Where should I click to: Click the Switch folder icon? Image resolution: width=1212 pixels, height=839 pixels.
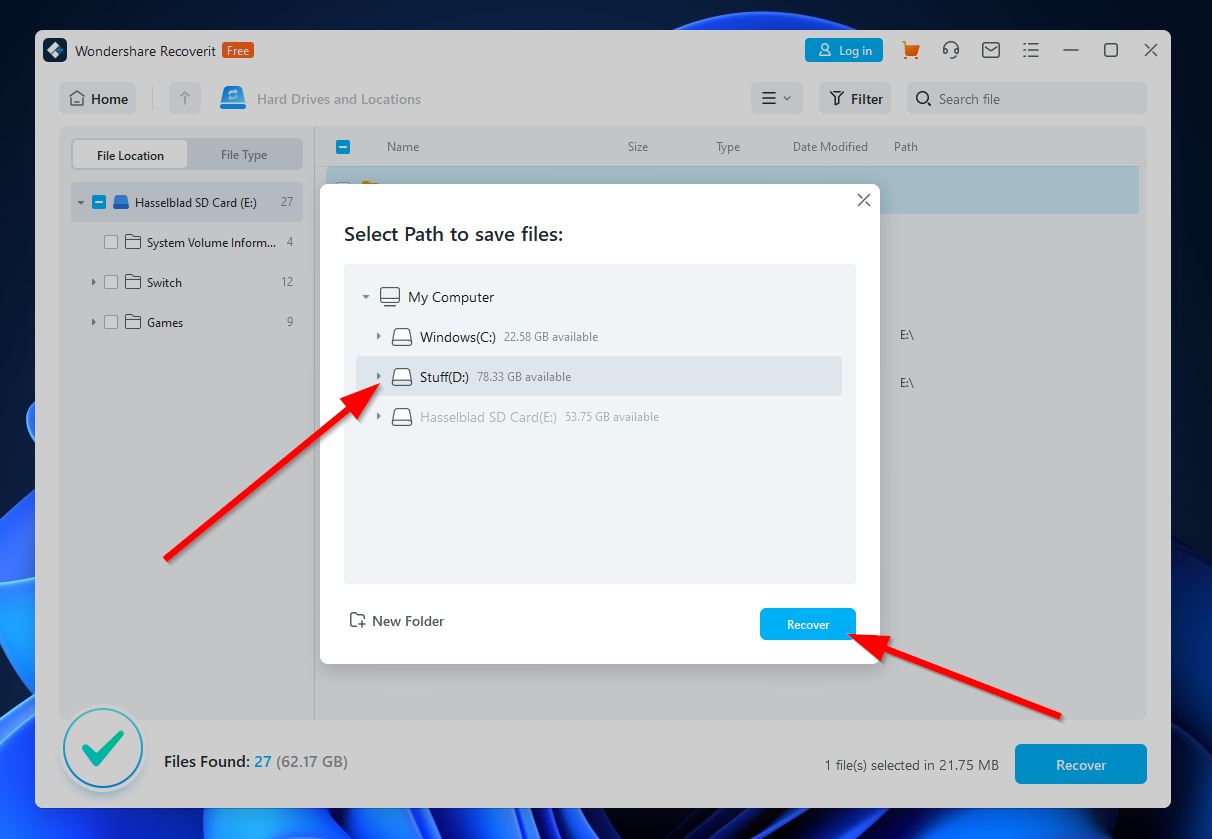click(134, 282)
